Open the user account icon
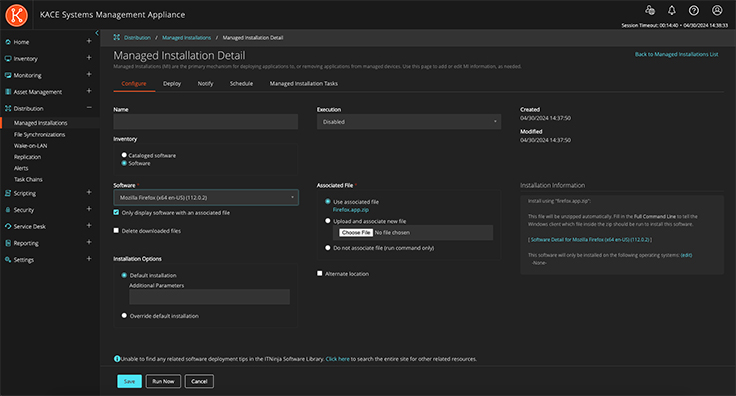The image size is (736, 396). (x=717, y=10)
